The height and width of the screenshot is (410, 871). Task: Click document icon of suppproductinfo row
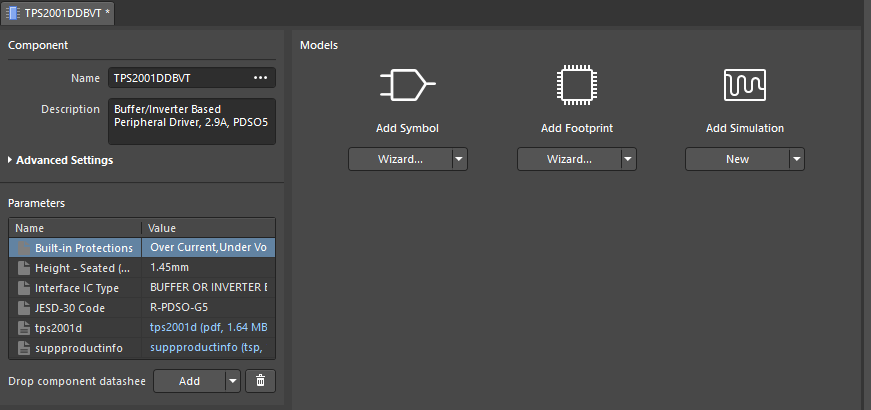point(23,348)
